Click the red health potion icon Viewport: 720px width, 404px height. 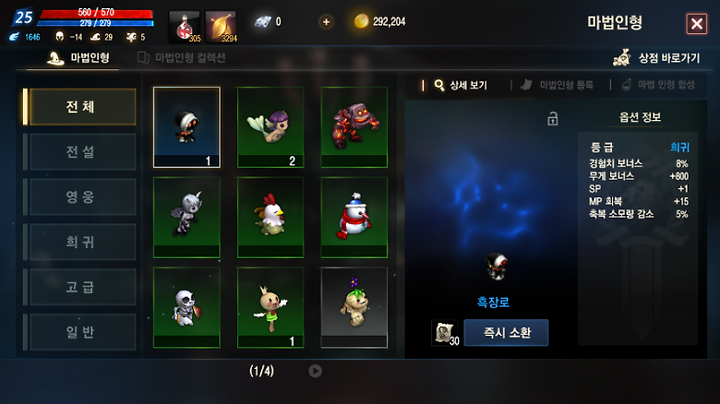[x=185, y=27]
